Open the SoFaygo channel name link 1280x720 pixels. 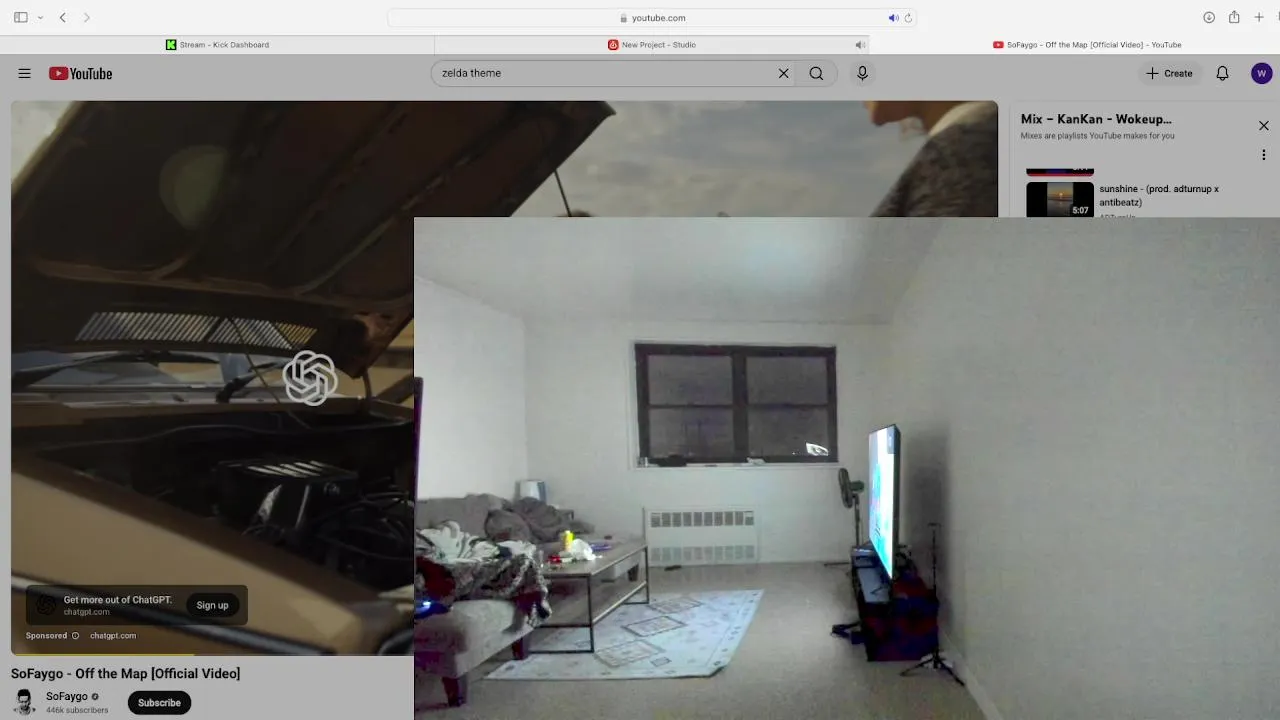pos(67,696)
